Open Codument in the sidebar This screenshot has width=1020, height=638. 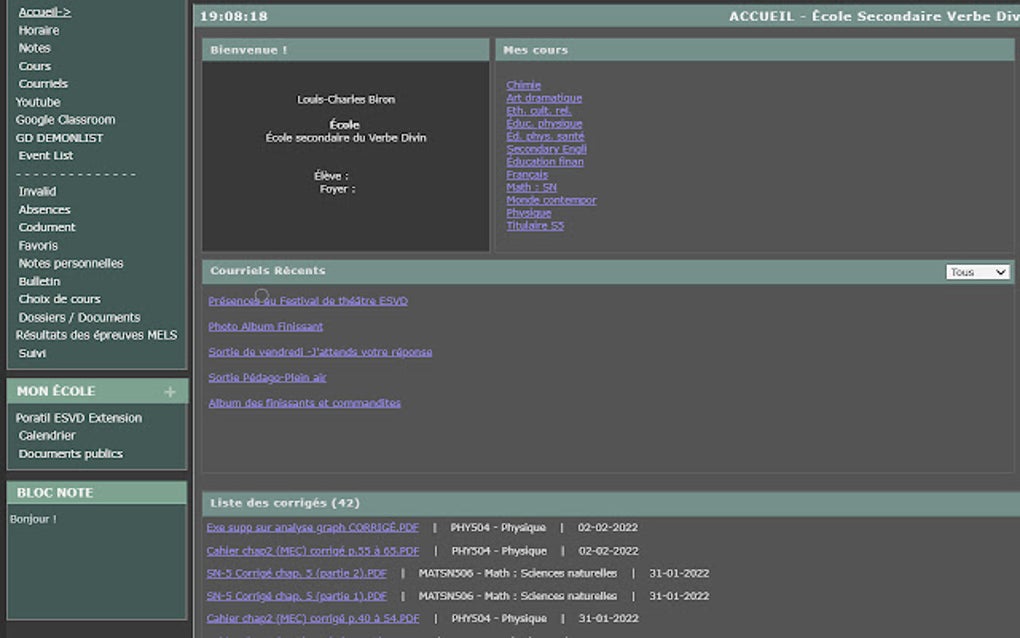point(47,228)
